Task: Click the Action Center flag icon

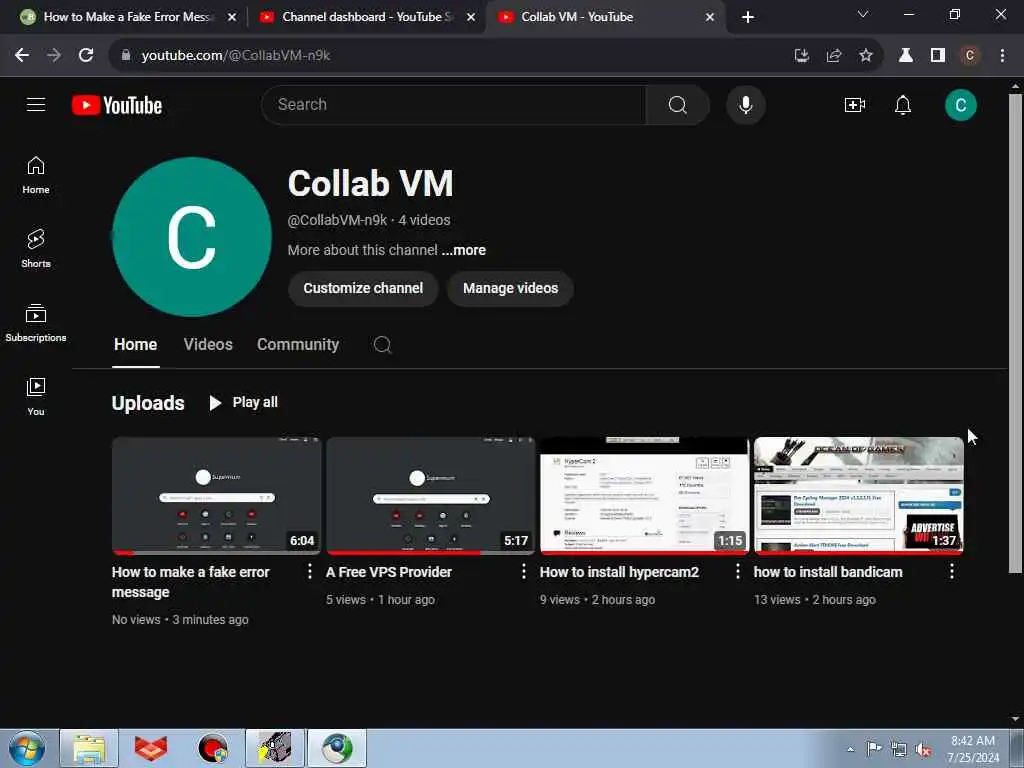Action: [x=874, y=748]
